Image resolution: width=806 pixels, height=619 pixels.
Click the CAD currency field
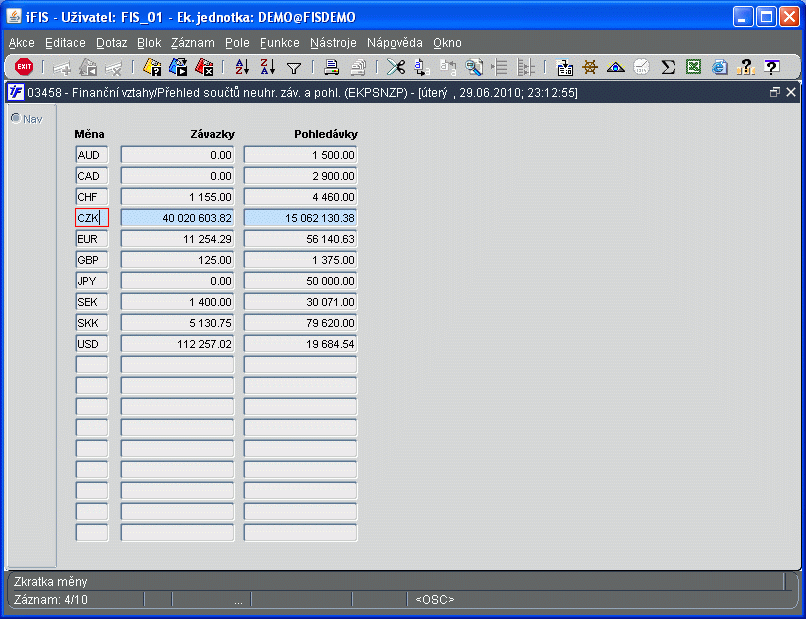[x=92, y=176]
